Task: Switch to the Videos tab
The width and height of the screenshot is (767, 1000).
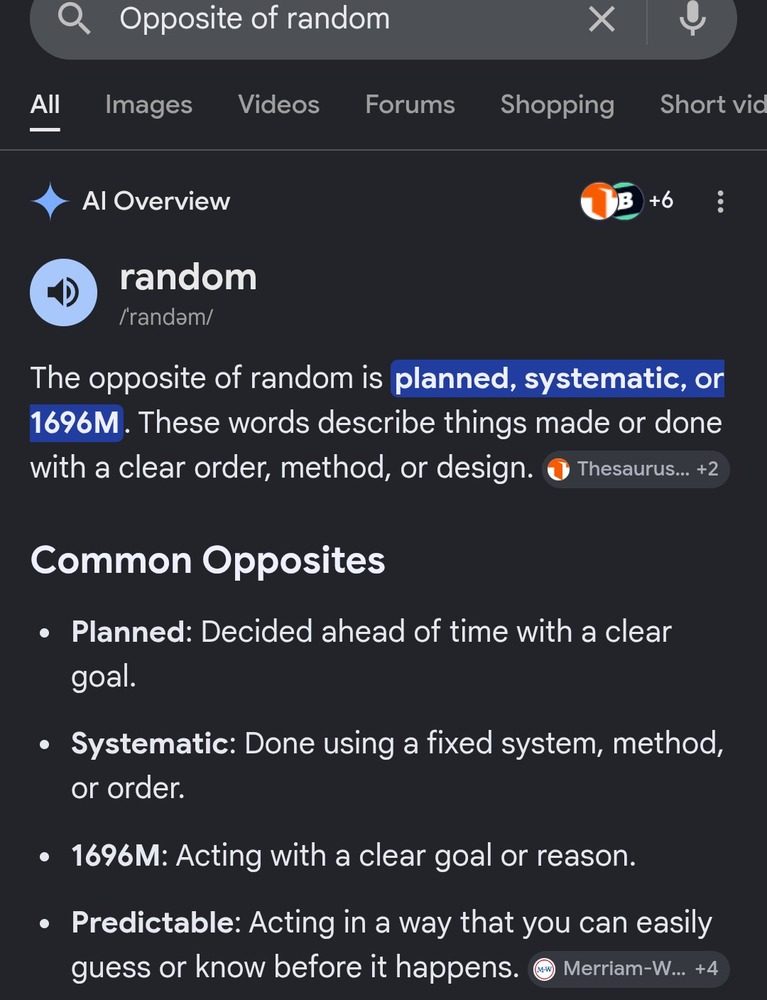Action: click(x=279, y=105)
